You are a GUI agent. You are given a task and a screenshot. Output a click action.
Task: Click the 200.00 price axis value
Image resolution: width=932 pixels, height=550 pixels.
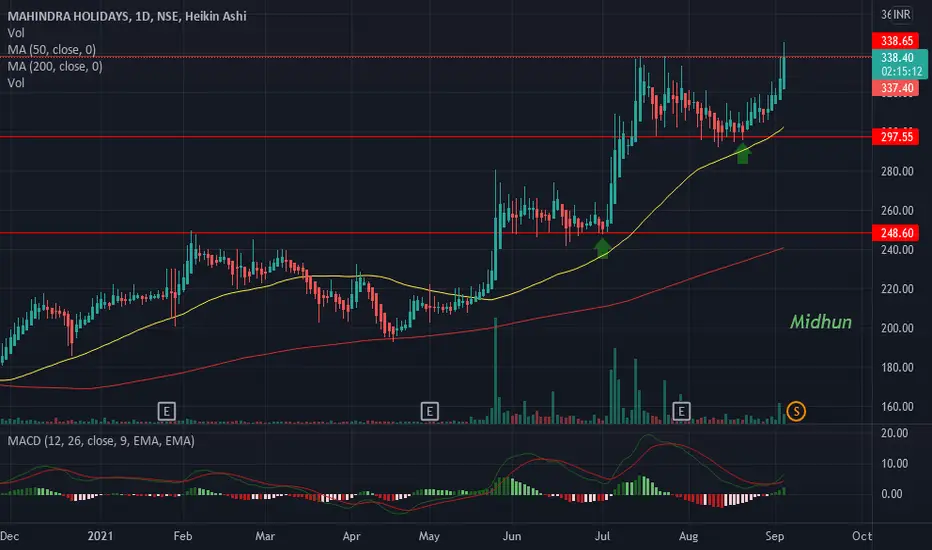[x=897, y=328]
